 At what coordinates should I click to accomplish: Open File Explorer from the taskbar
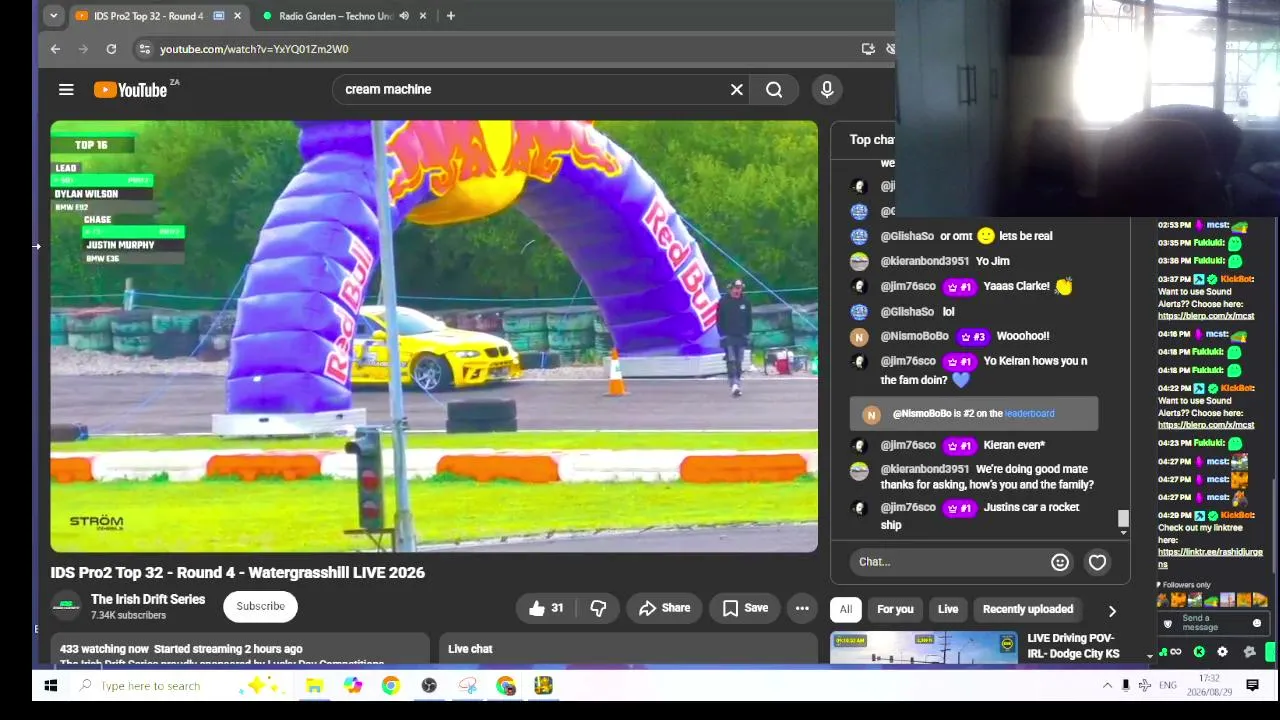[x=314, y=686]
